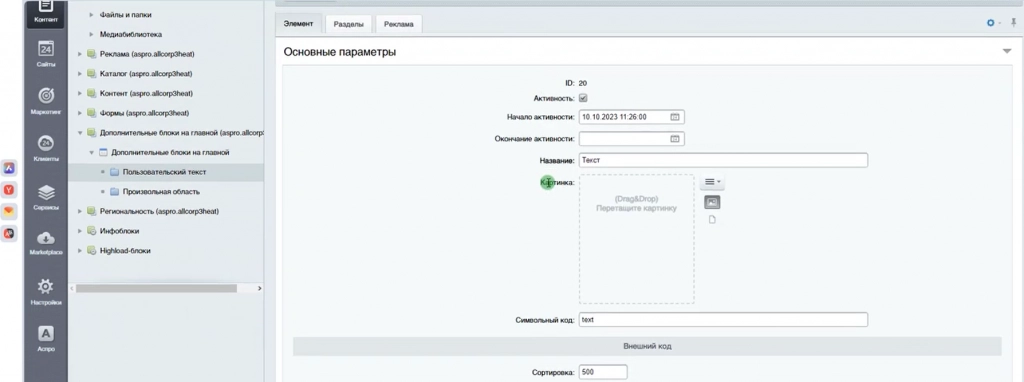Collapse Дополнительные блоки на главной (aspro) node

point(80,133)
